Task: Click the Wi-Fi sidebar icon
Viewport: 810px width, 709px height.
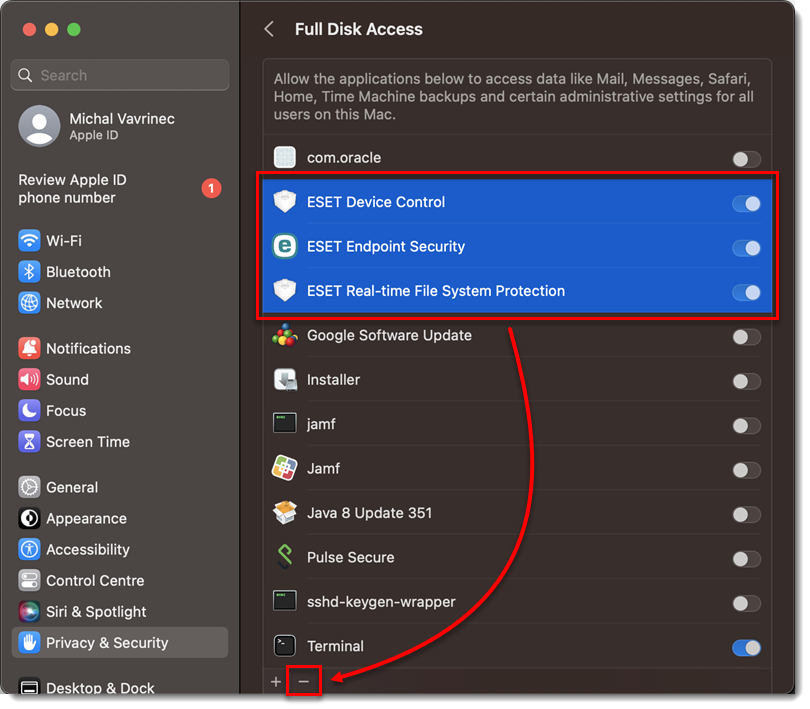Action: [29, 240]
